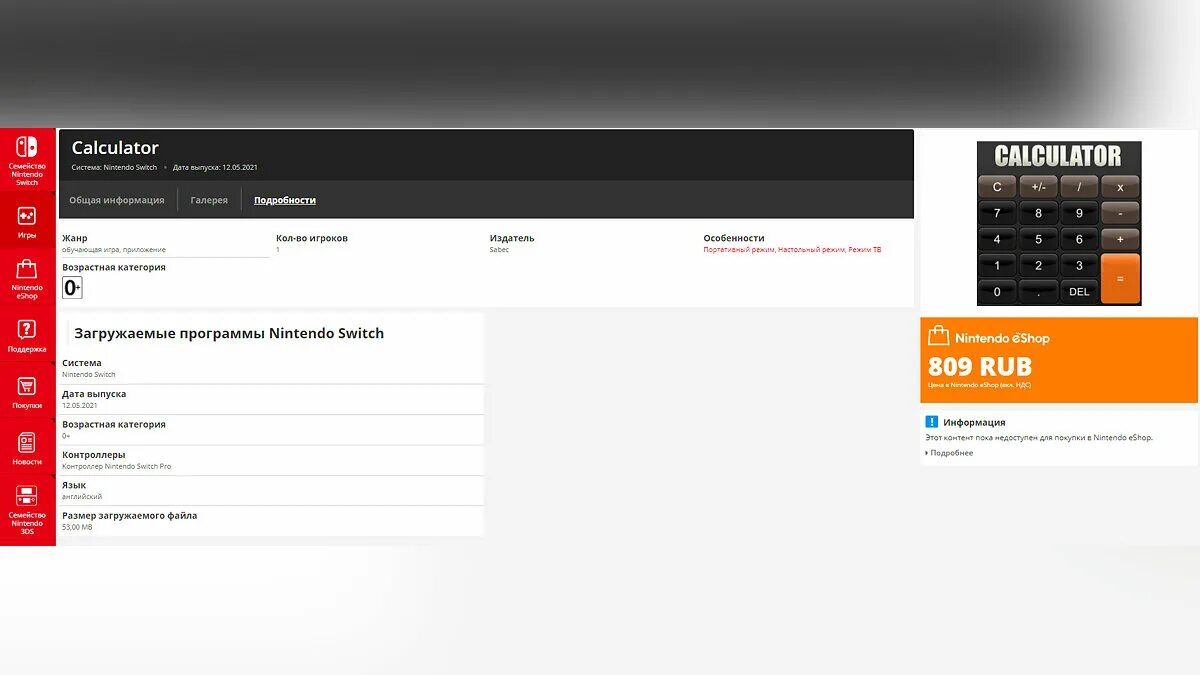Screen dimensions: 1200x675
Task: Click the Цена в Nintendo eShop note
Action: [x=978, y=385]
